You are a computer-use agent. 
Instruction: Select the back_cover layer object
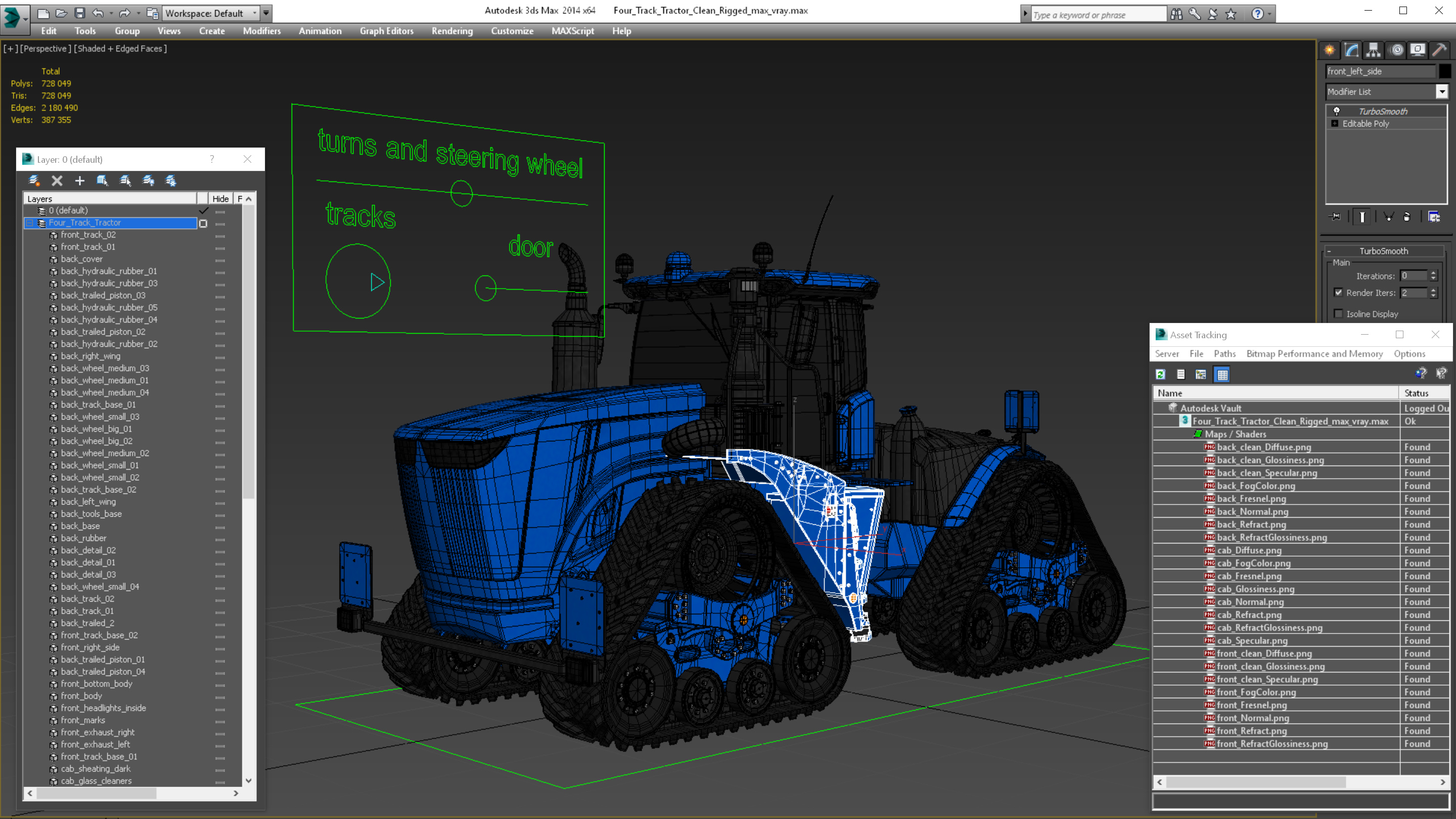82,259
